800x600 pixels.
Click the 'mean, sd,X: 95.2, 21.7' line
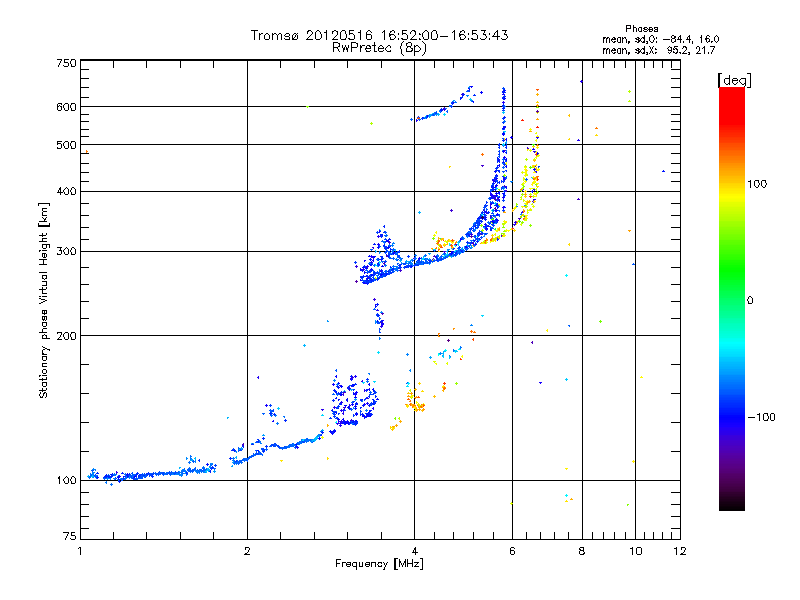point(659,50)
